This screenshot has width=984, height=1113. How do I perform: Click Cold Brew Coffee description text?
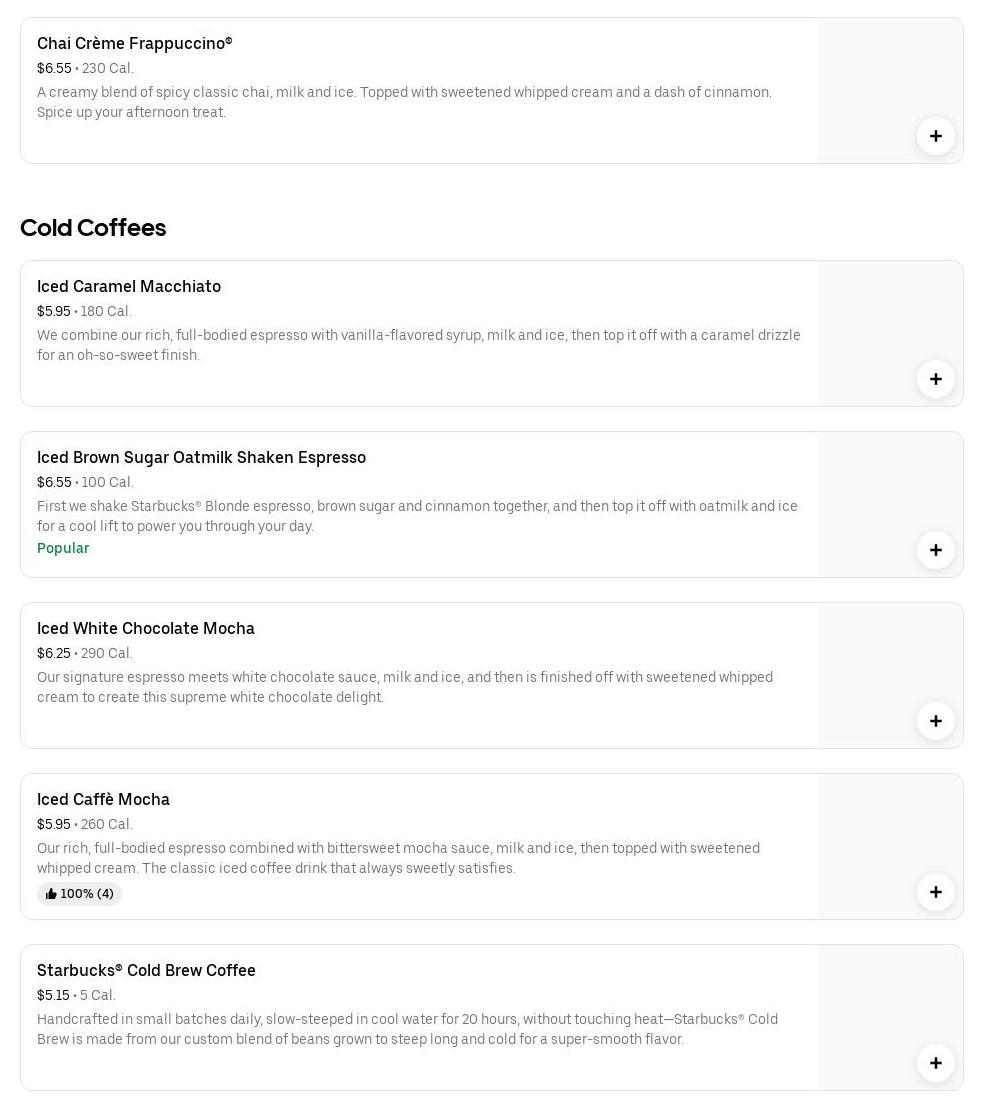[x=407, y=1029]
